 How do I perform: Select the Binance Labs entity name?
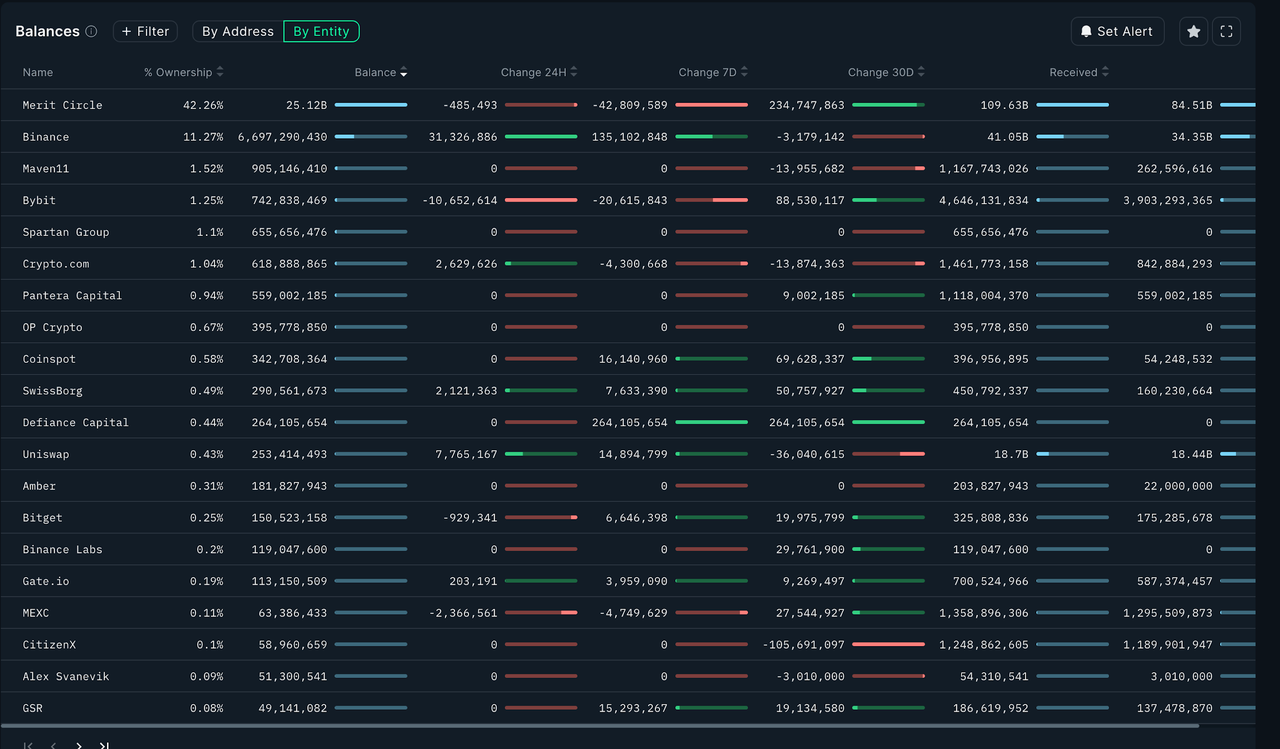[63, 550]
